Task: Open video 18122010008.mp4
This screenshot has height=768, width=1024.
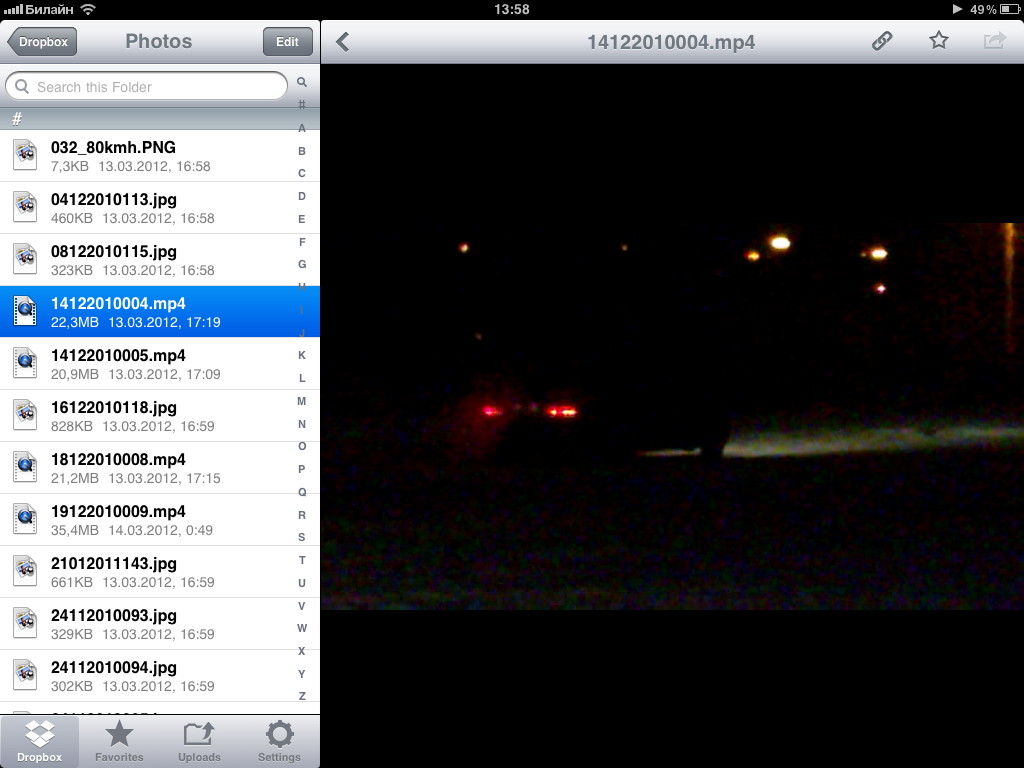Action: coord(160,468)
